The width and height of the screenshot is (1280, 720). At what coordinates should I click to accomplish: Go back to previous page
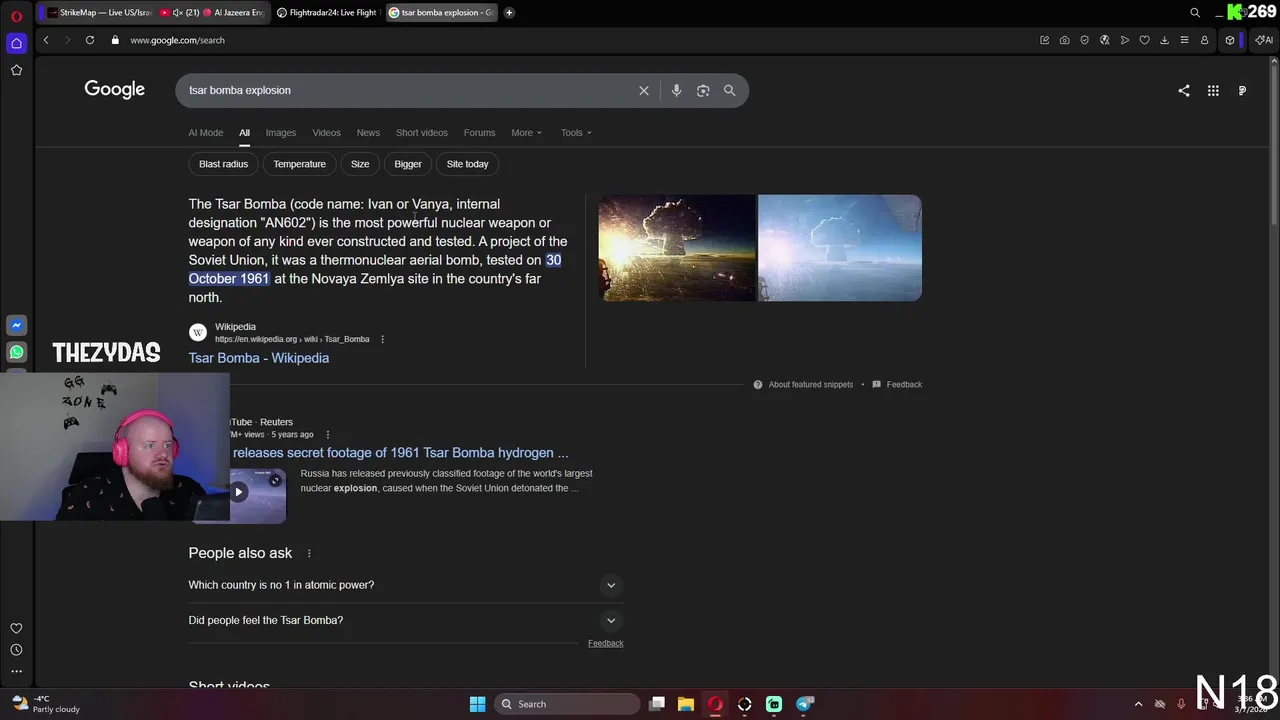tap(46, 40)
